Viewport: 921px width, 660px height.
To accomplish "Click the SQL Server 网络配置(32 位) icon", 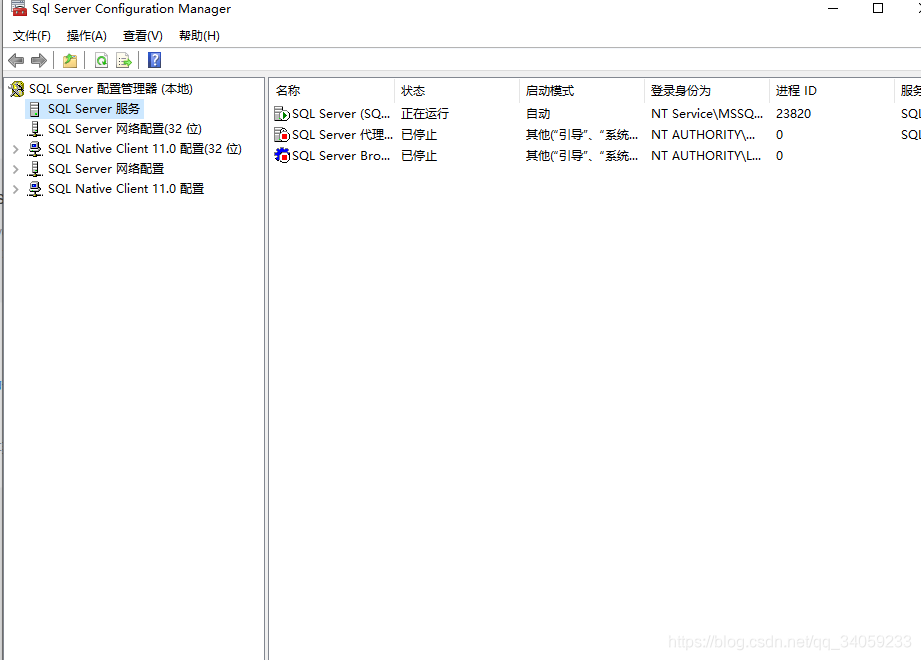I will coord(35,129).
